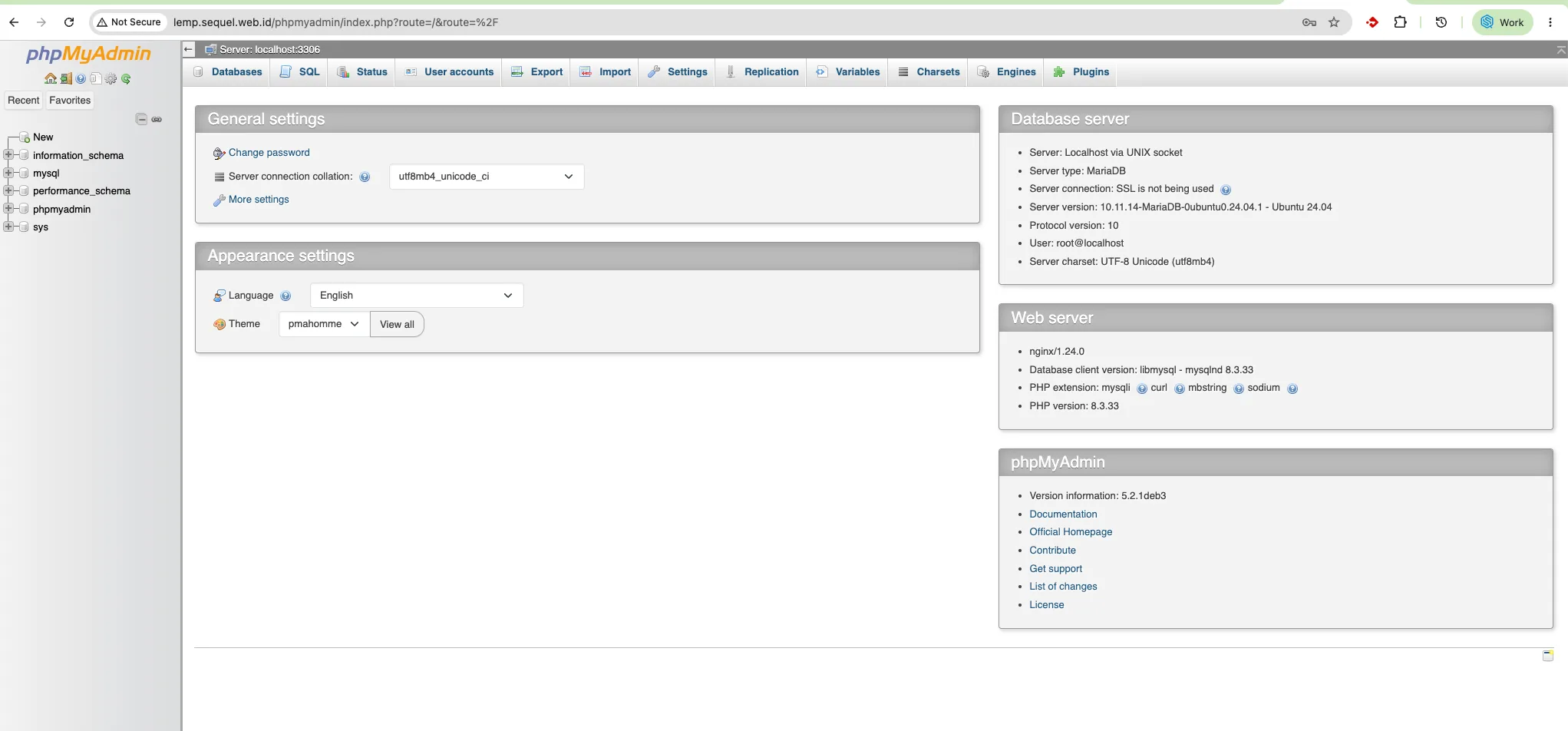Open the browser Extensions puzzle icon
The height and width of the screenshot is (731, 1568).
point(1401,22)
